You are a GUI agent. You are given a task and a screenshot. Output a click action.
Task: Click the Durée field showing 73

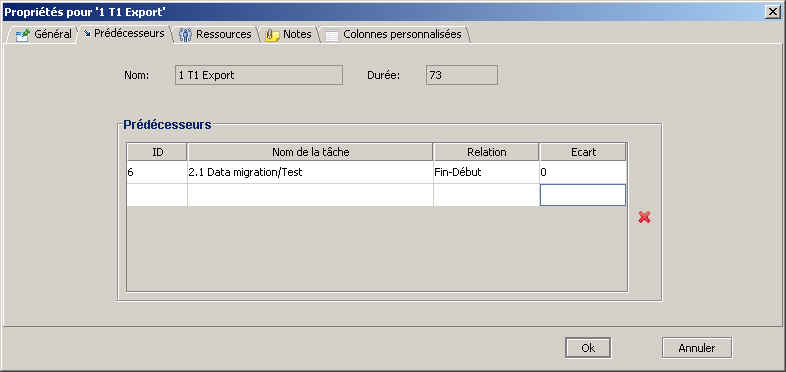point(462,75)
